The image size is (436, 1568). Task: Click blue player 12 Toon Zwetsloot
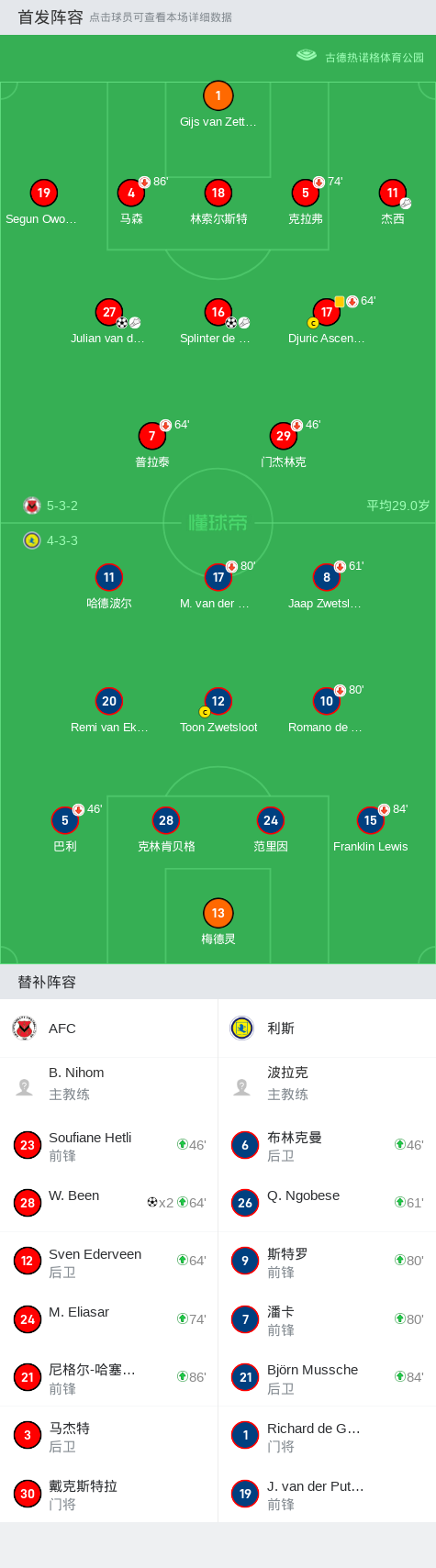point(218,701)
